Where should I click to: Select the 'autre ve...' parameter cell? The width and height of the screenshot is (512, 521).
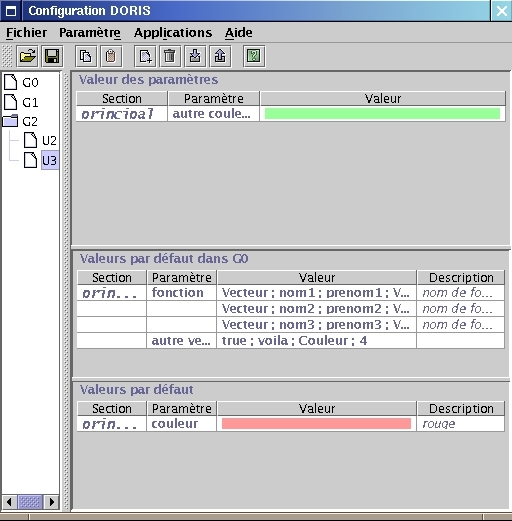pyautogui.click(x=182, y=341)
